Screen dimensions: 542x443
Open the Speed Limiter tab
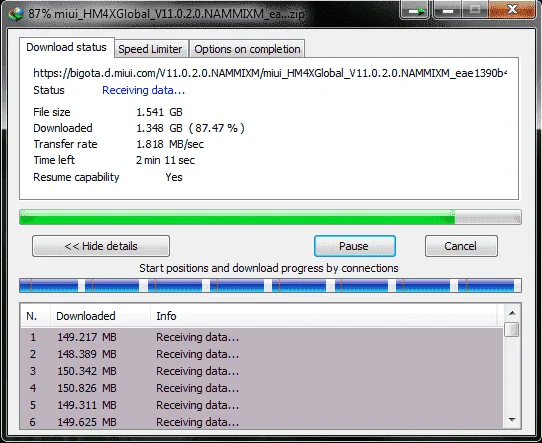point(150,49)
